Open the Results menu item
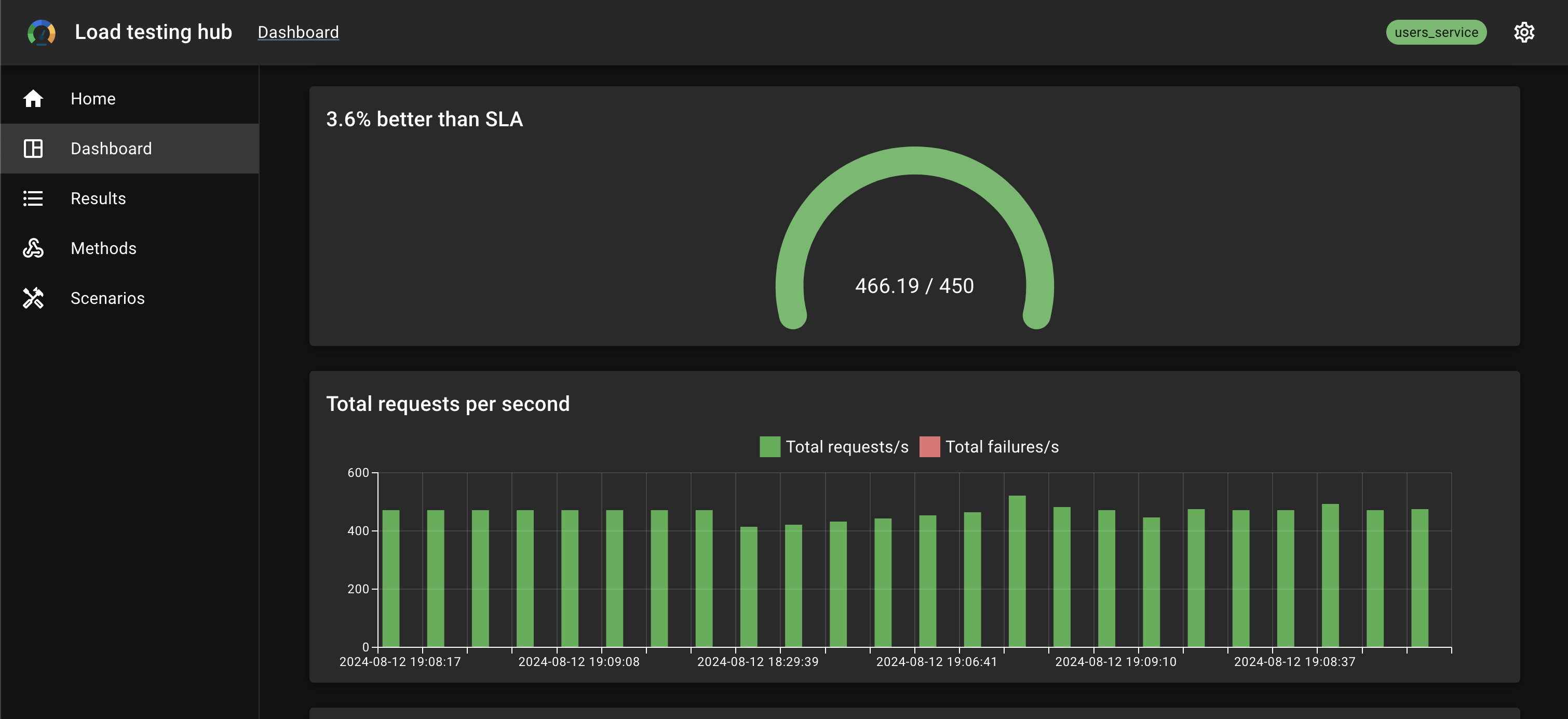The width and height of the screenshot is (1568, 719). 130,198
